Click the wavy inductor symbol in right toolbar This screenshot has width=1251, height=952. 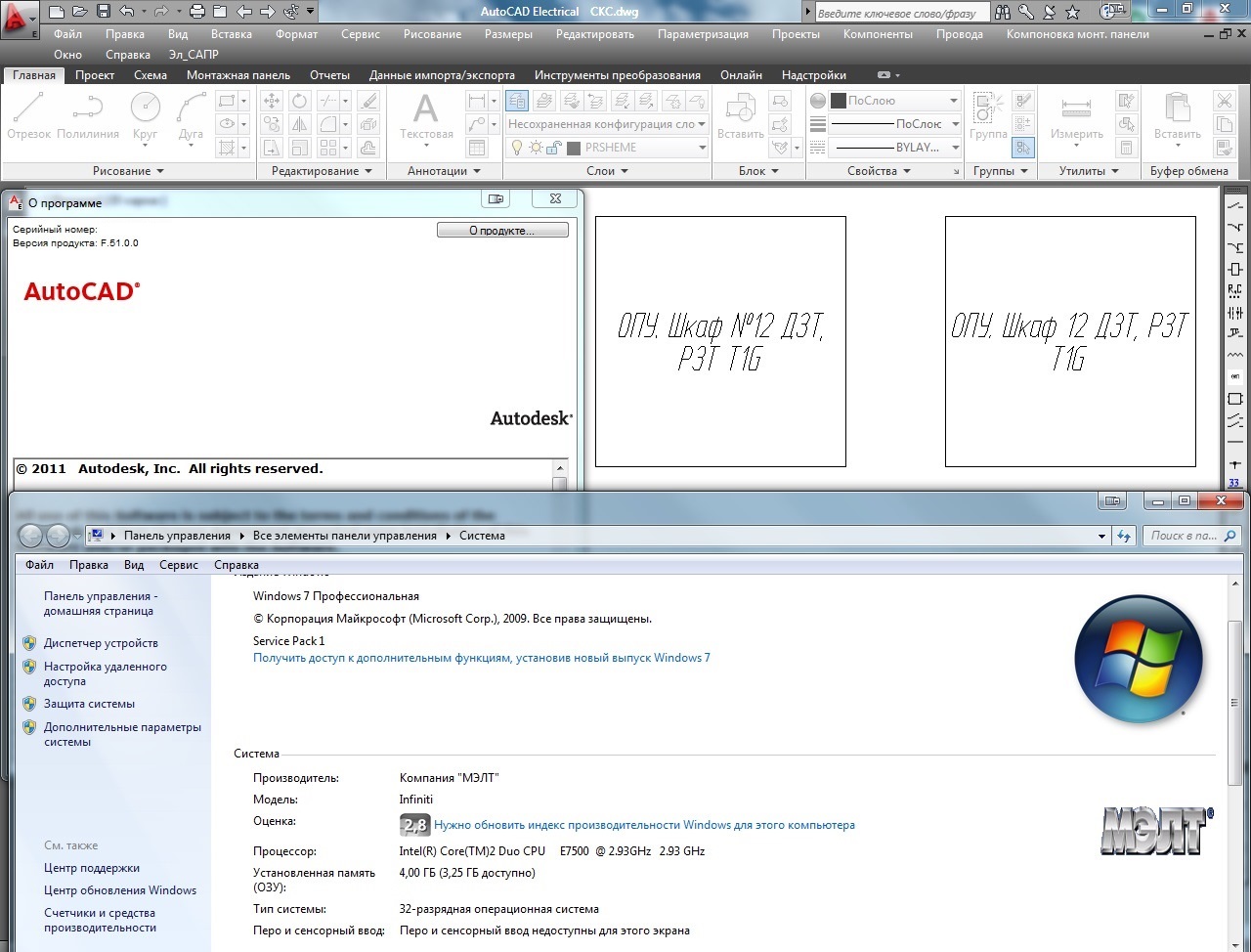(x=1235, y=356)
